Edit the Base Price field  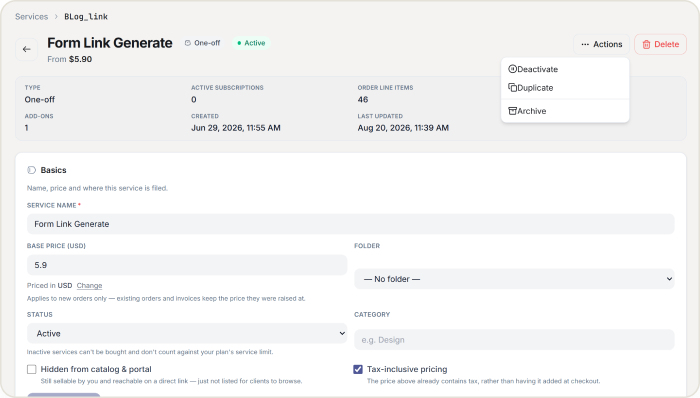pos(187,265)
